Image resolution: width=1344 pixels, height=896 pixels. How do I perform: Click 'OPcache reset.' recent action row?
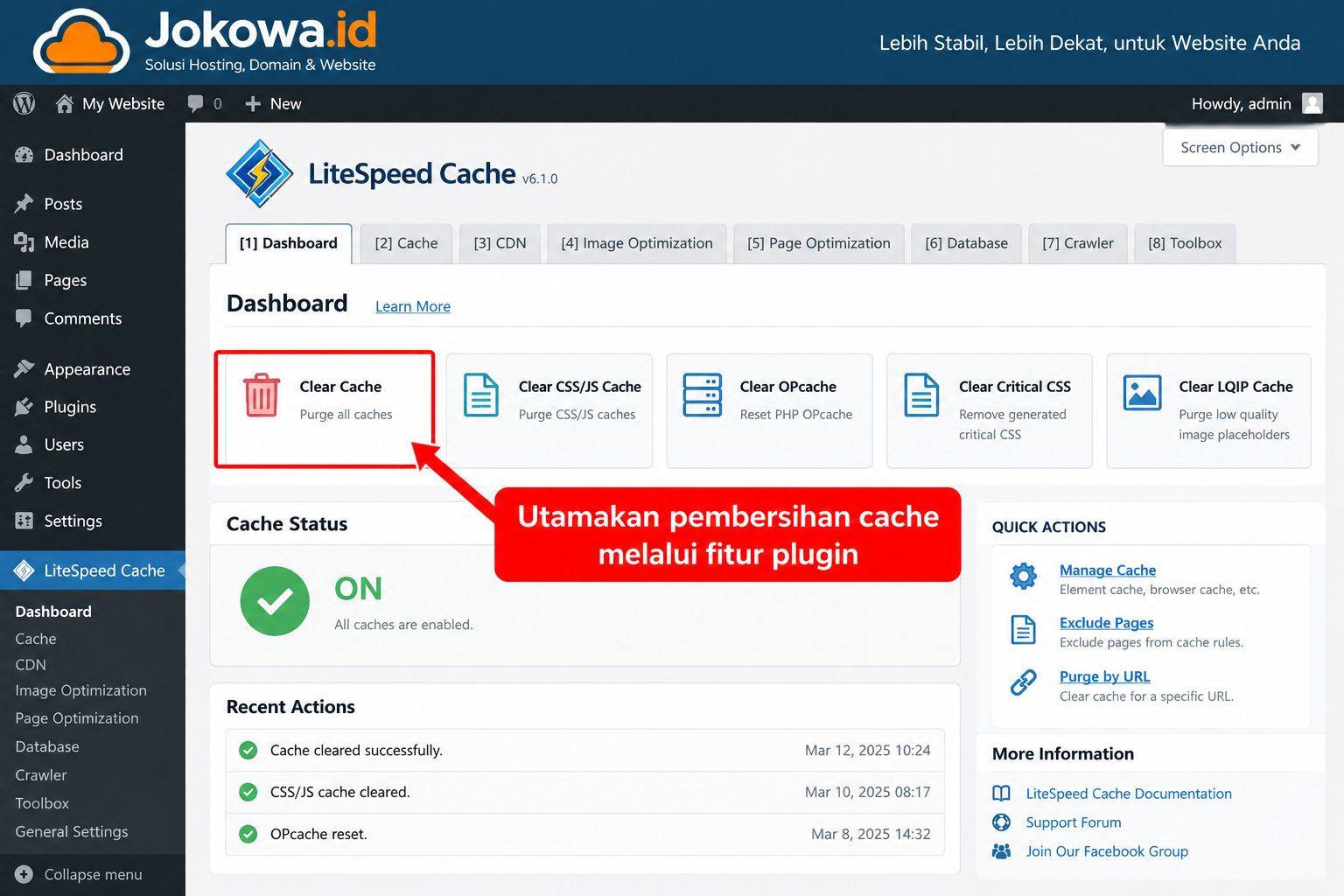click(584, 834)
